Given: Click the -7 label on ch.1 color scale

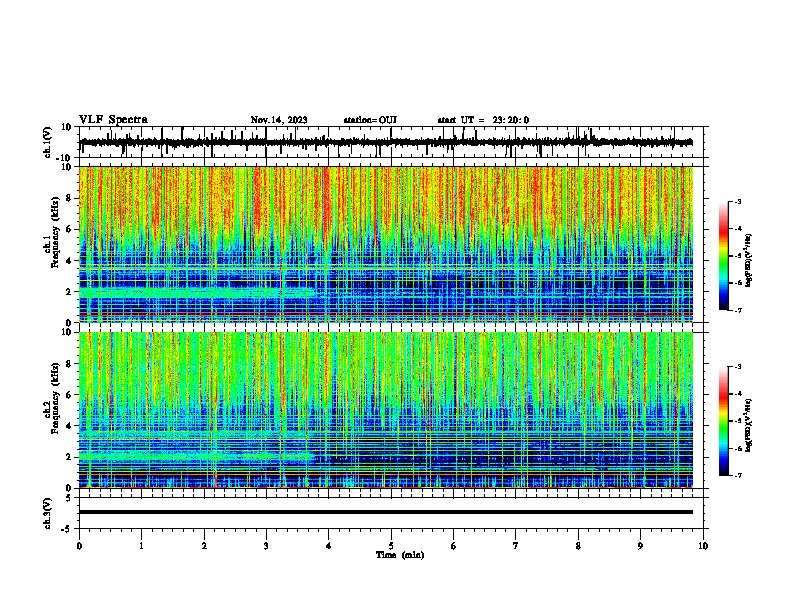Looking at the screenshot, I should [x=737, y=310].
